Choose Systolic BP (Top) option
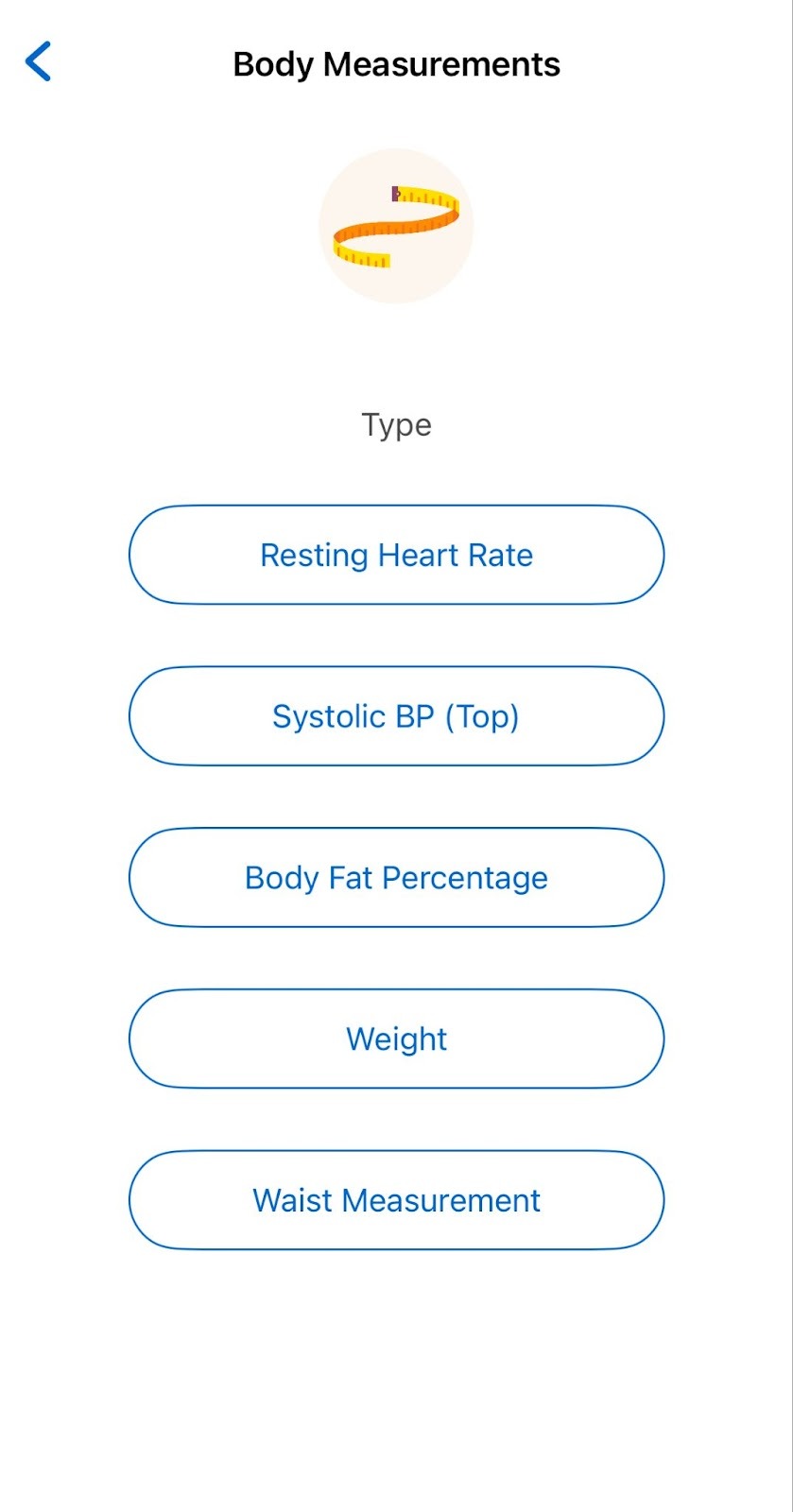This screenshot has height=1512, width=793. [396, 716]
